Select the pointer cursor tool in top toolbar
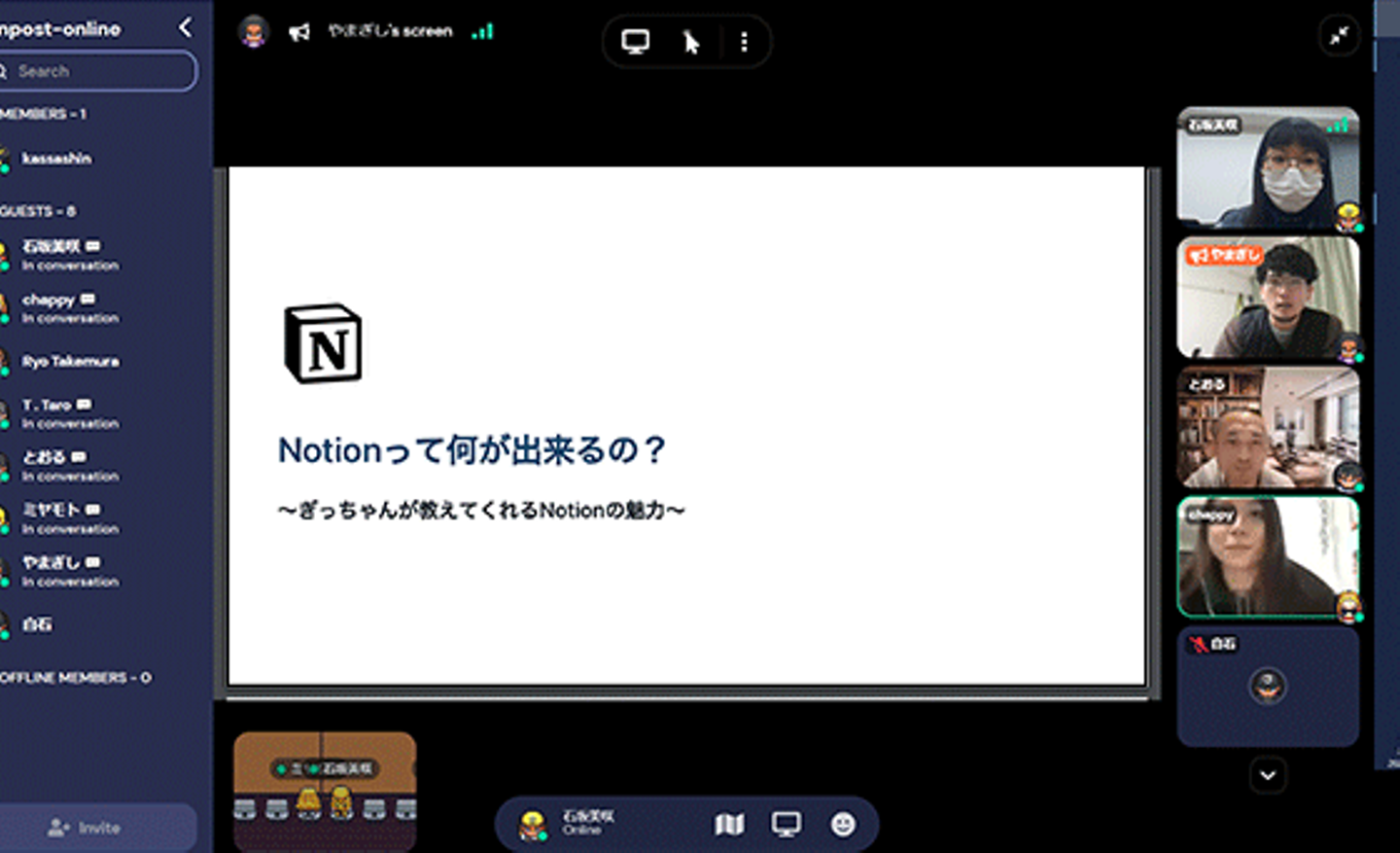 click(691, 42)
